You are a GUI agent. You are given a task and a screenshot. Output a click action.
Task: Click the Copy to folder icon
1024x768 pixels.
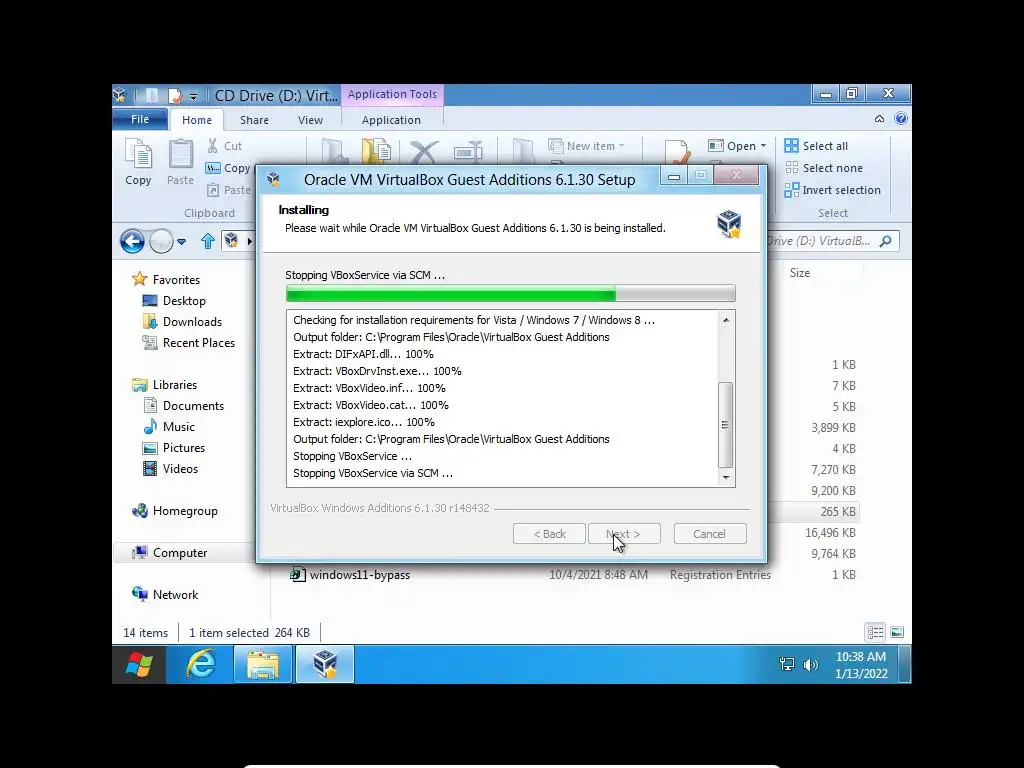377,153
